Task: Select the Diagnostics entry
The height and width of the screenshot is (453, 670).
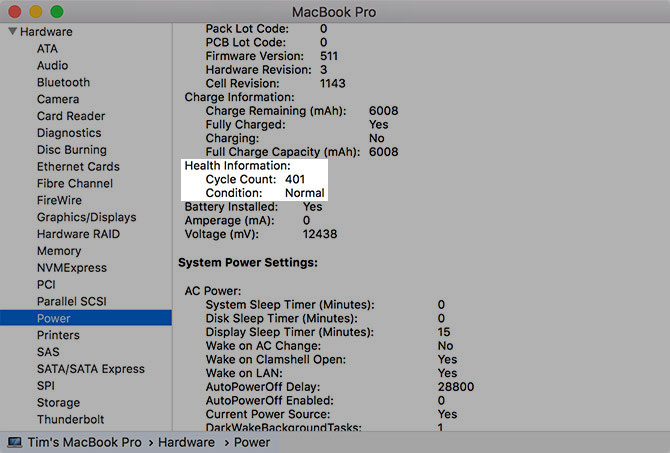Action: (x=69, y=133)
